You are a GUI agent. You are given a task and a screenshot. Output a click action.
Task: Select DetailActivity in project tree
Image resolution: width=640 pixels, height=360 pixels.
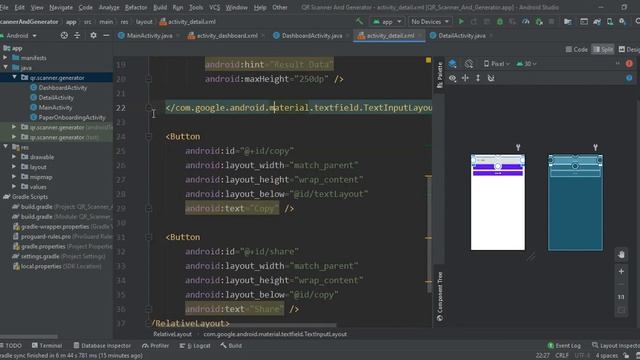(x=56, y=98)
